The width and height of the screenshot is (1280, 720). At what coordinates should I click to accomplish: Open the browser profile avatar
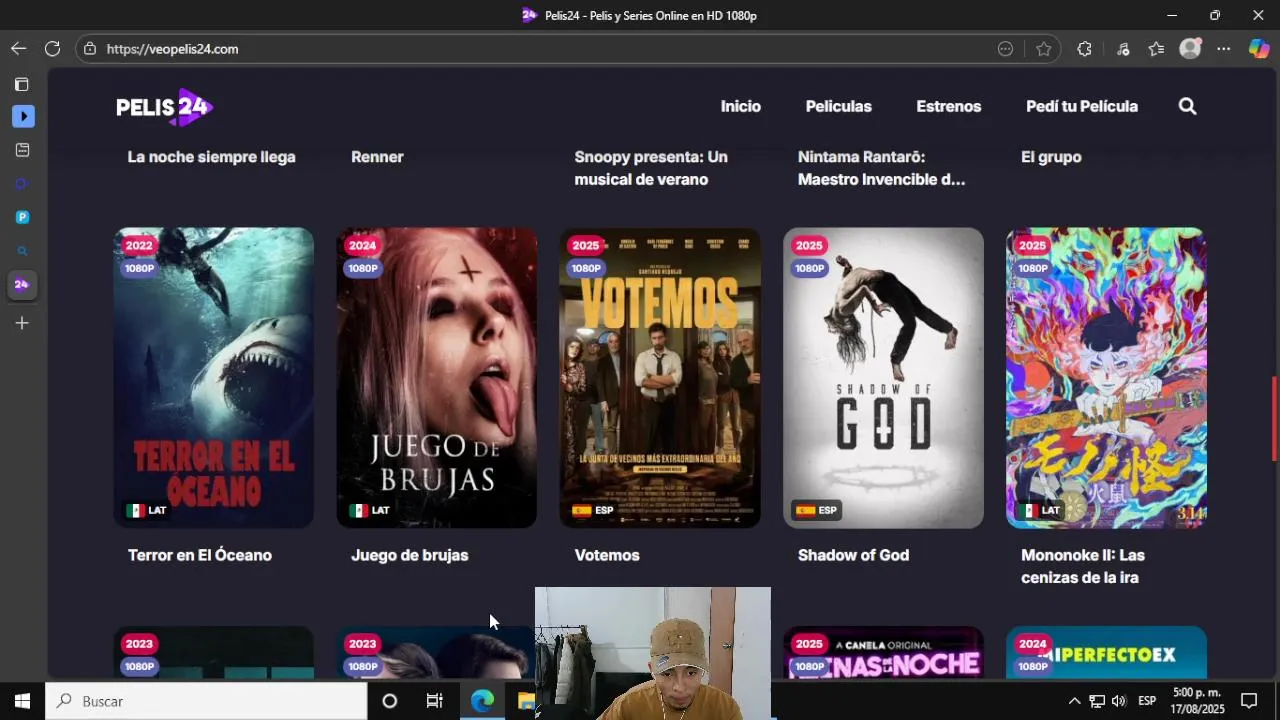(x=1190, y=49)
